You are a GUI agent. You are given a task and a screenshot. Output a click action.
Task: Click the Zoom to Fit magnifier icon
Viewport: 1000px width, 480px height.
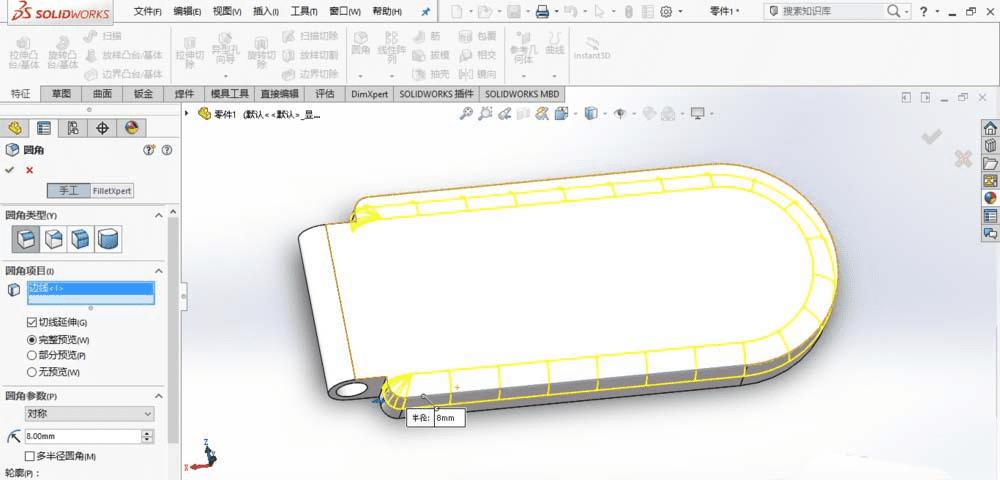(466, 114)
